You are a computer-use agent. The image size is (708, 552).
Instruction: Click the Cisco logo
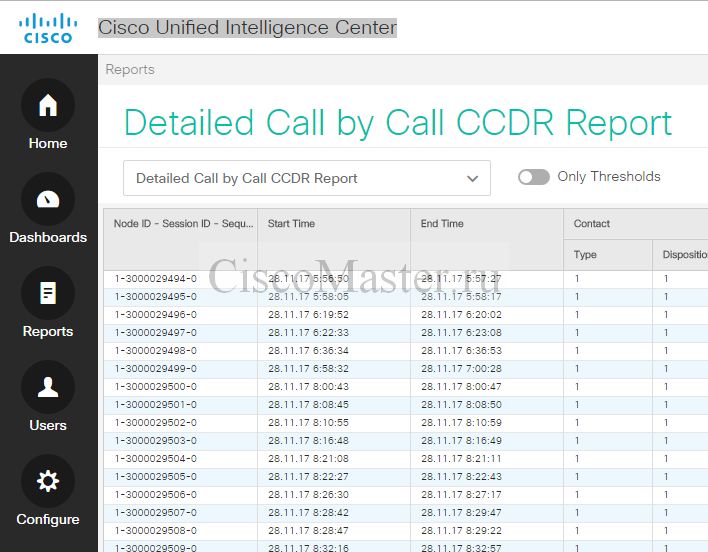tap(48, 28)
